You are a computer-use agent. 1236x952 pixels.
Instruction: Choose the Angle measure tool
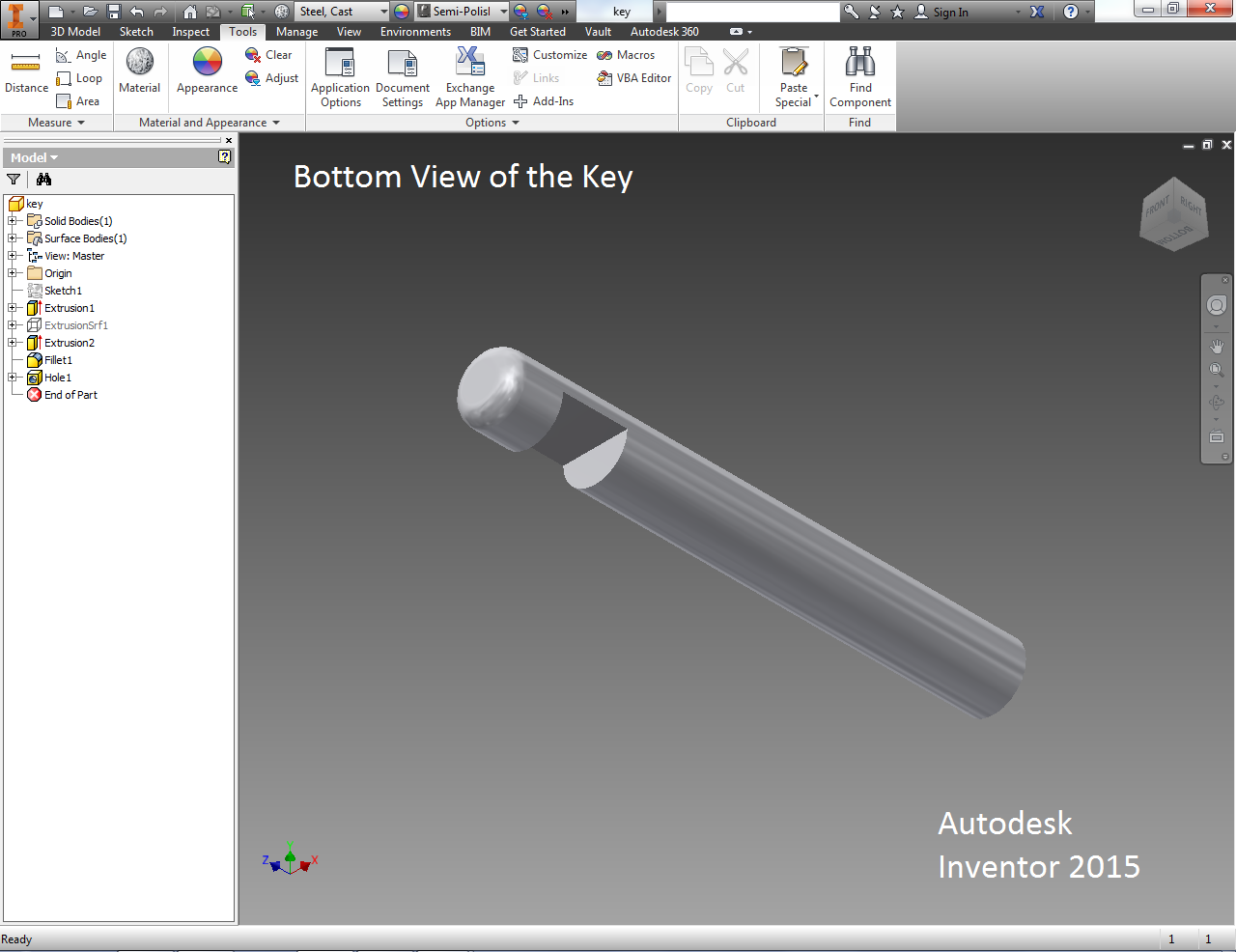[x=81, y=55]
